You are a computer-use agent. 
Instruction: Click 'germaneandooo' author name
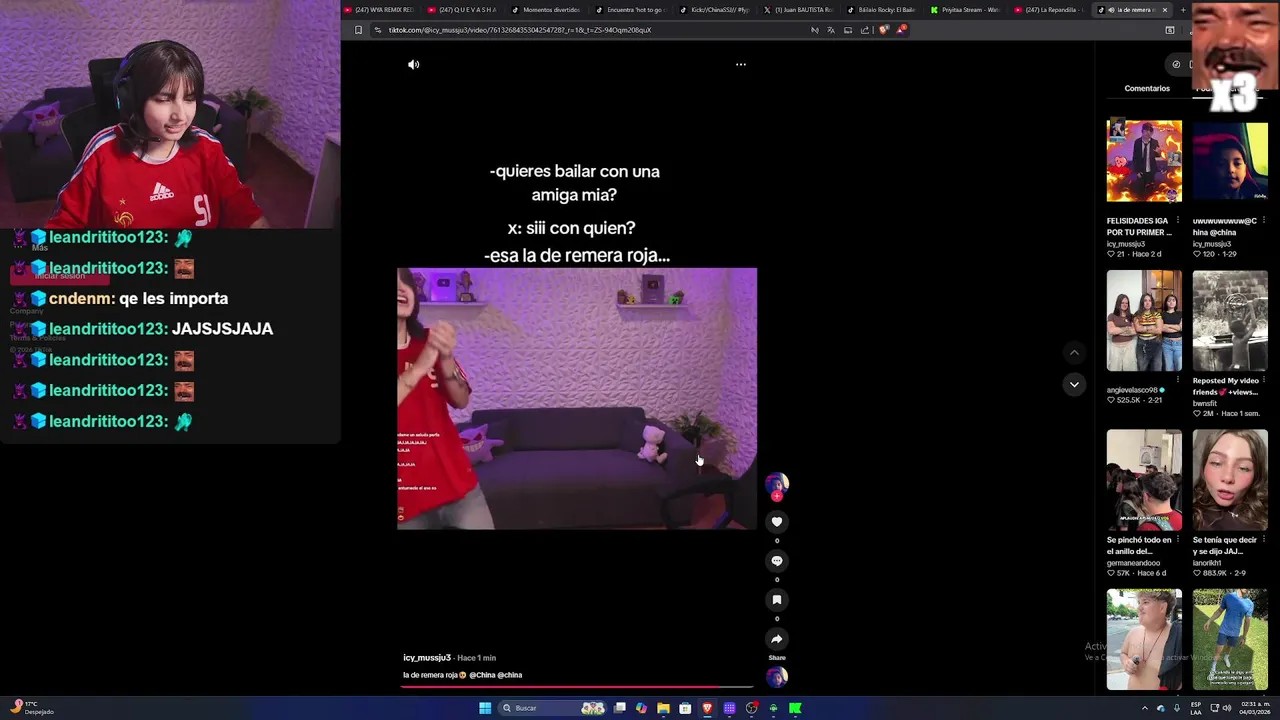(1133, 563)
